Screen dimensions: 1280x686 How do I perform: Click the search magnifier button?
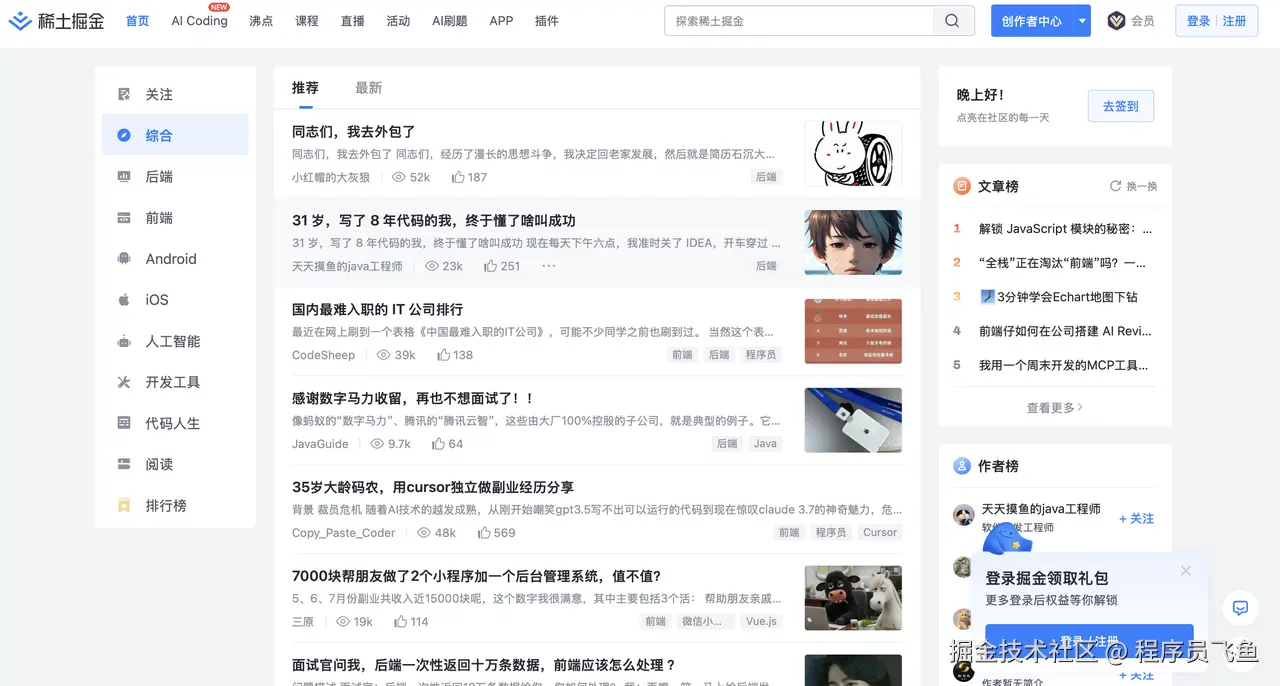(952, 21)
